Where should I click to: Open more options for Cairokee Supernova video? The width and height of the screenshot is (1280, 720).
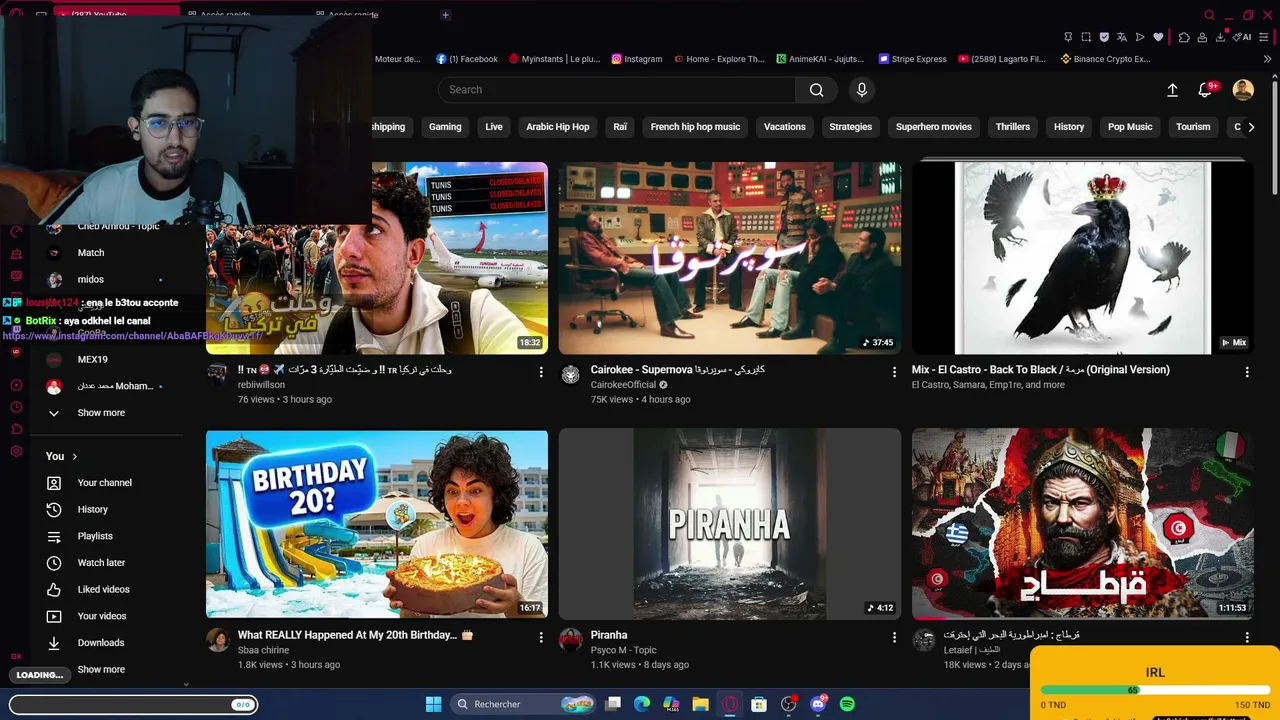[x=894, y=372]
